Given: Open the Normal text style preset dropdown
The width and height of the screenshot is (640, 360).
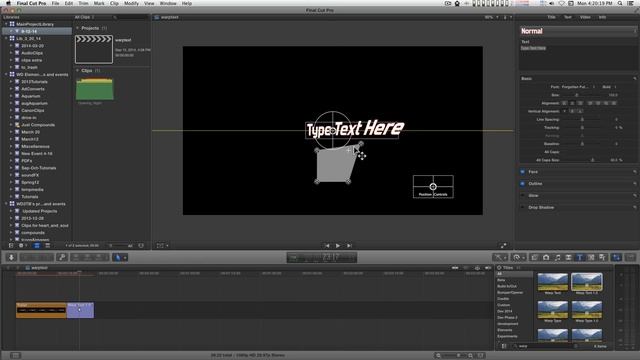Looking at the screenshot, I should click(x=578, y=31).
